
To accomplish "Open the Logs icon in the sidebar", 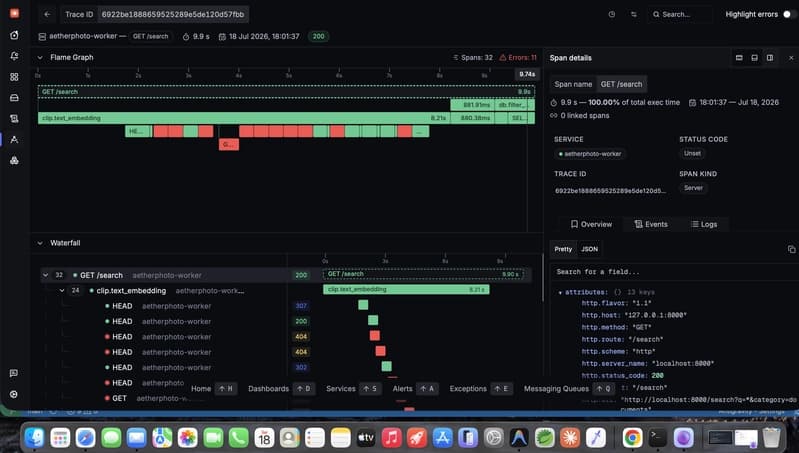I will [14, 118].
